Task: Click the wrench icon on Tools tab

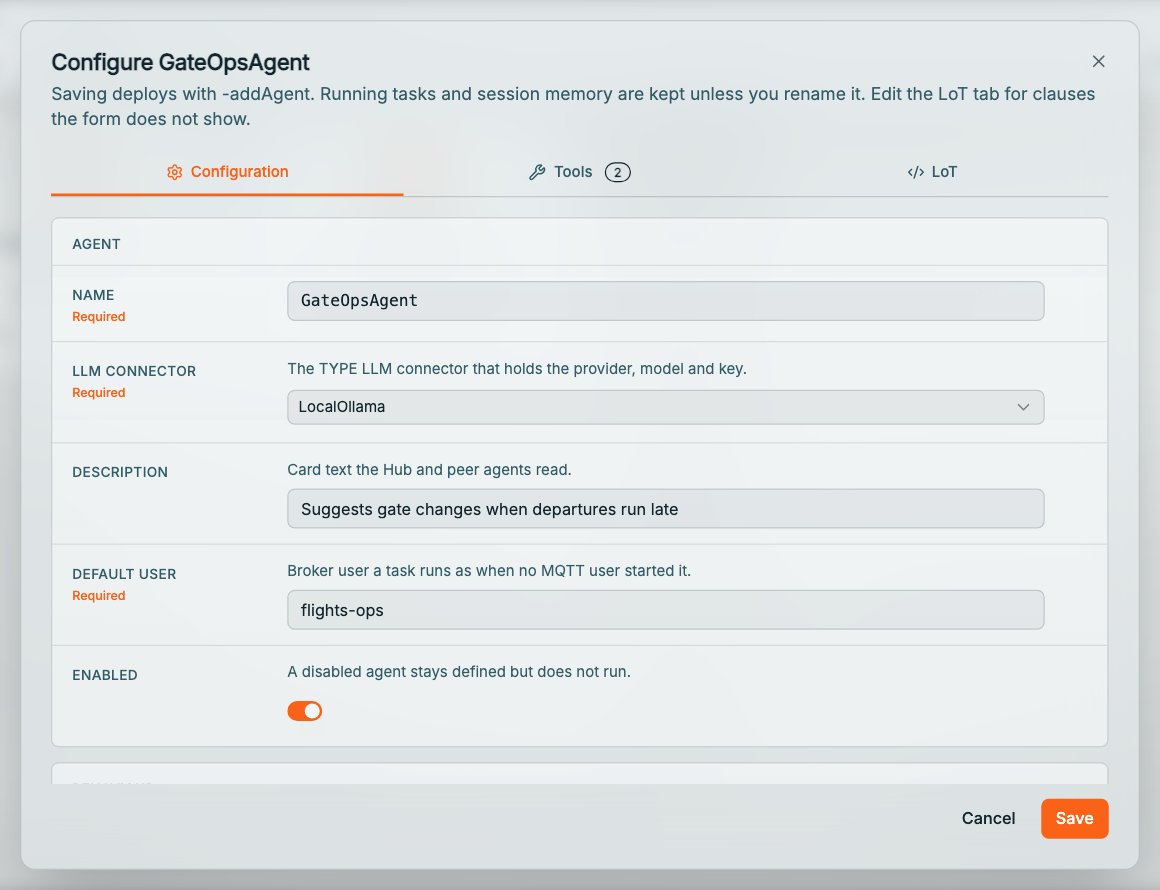Action: coord(537,172)
